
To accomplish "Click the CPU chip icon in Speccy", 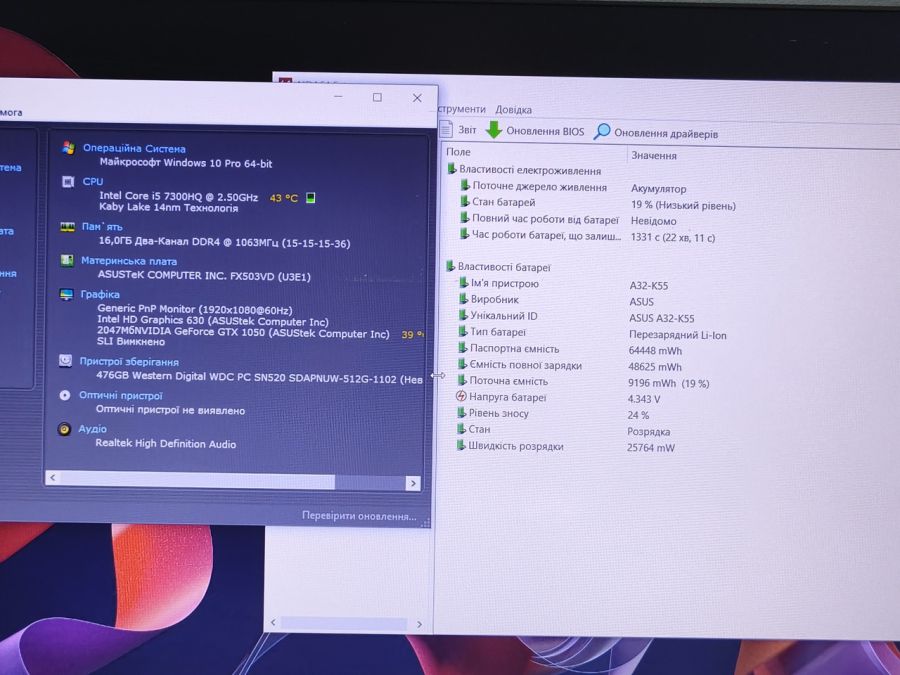I will [x=68, y=182].
